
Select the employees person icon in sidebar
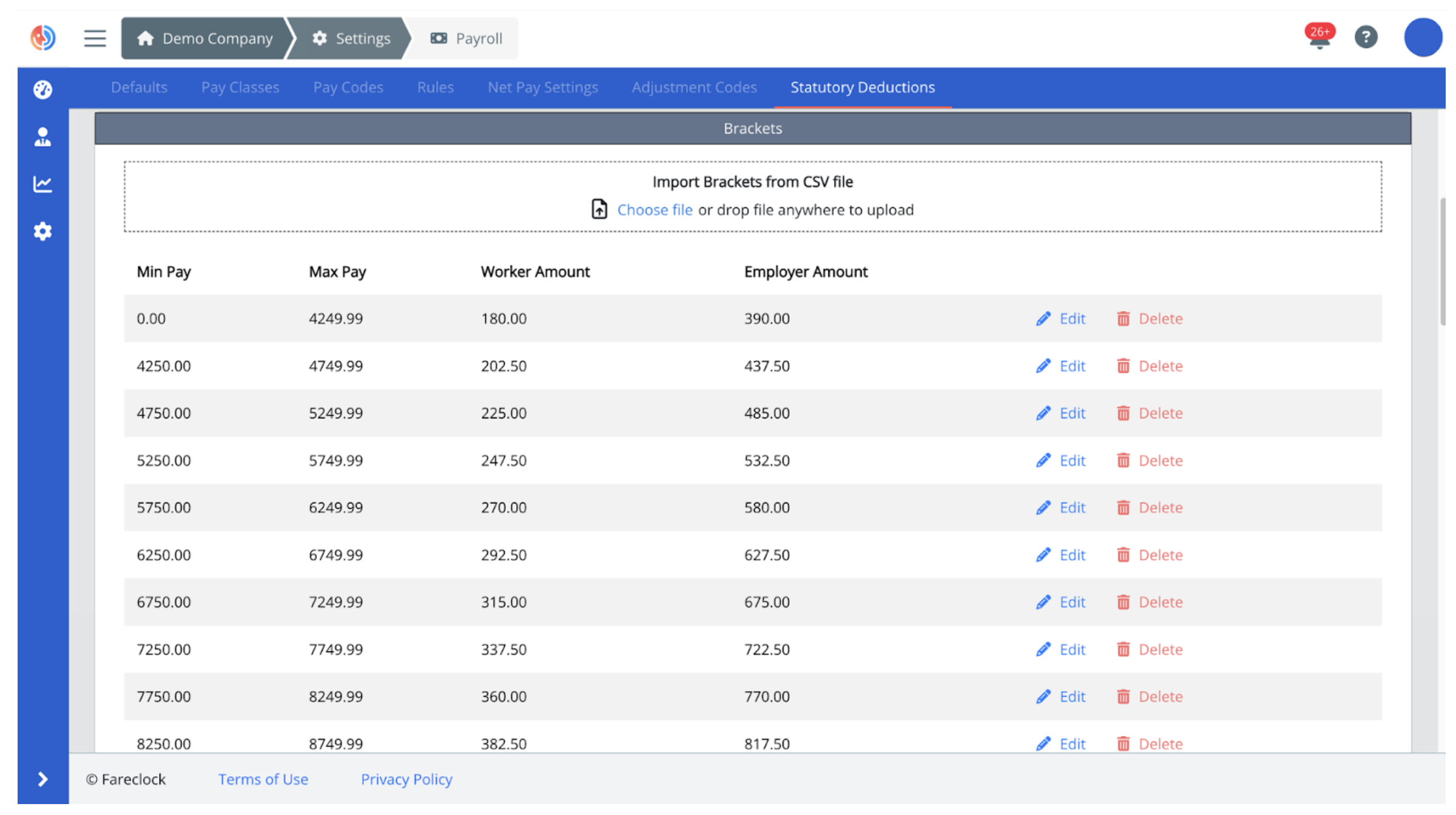tap(42, 136)
